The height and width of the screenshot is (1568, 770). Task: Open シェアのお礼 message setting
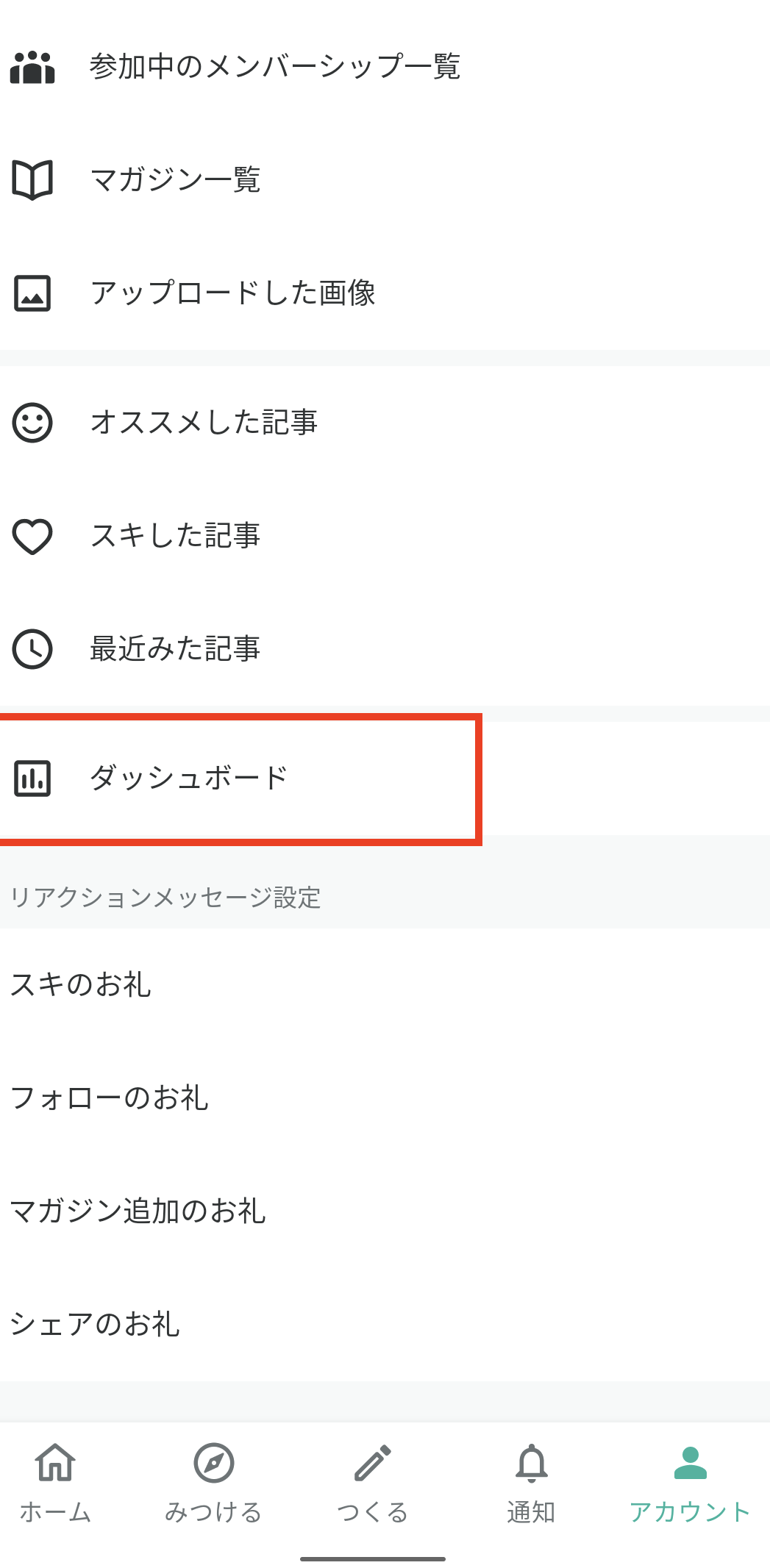coord(385,1324)
